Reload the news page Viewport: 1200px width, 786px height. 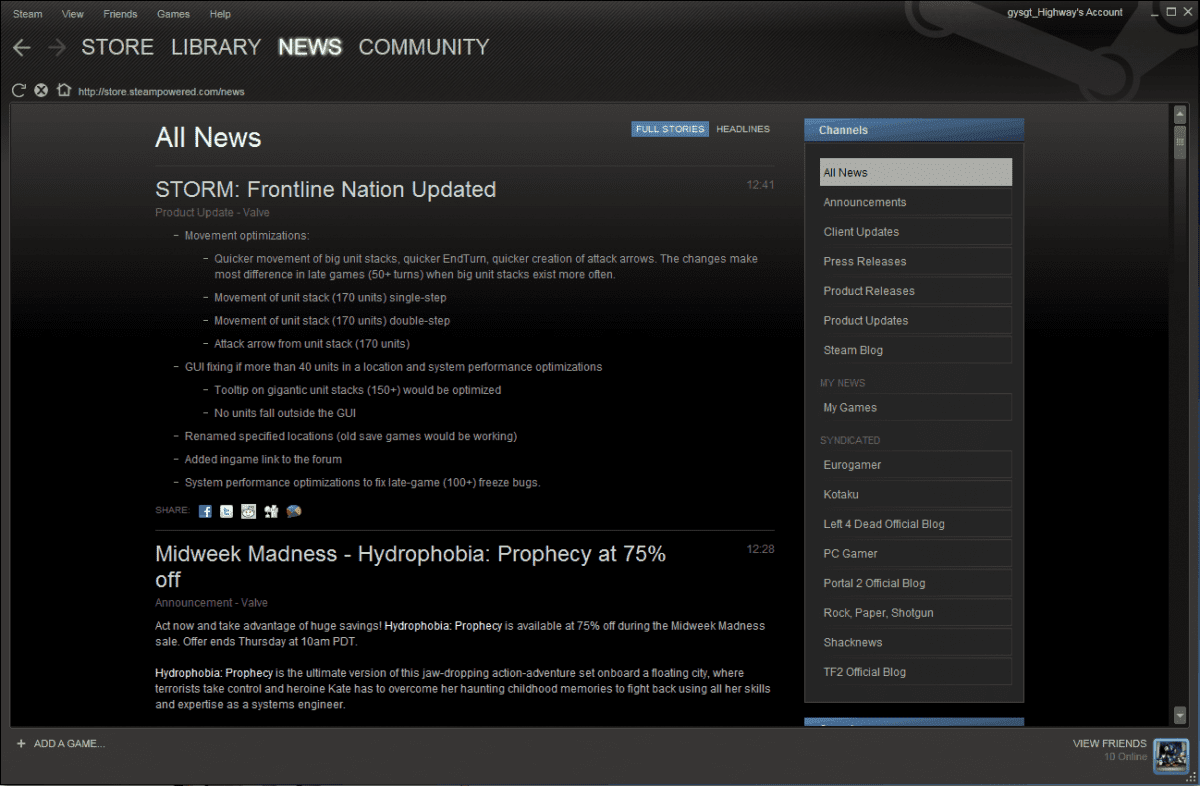(17, 89)
